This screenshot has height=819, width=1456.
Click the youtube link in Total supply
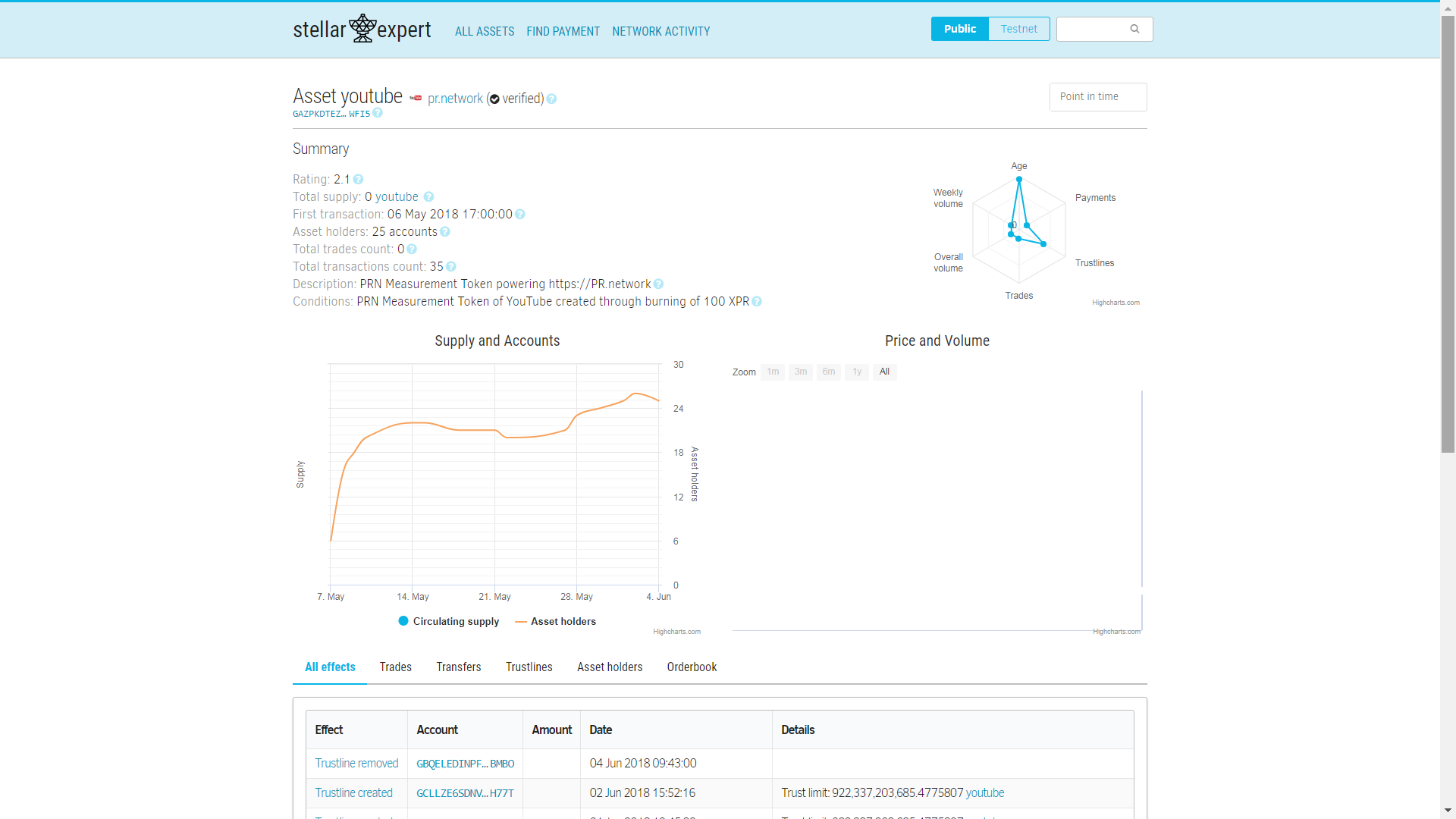tap(397, 197)
